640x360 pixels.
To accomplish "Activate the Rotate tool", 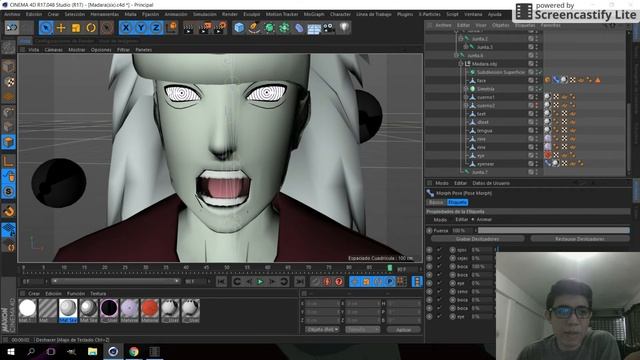I will point(91,28).
